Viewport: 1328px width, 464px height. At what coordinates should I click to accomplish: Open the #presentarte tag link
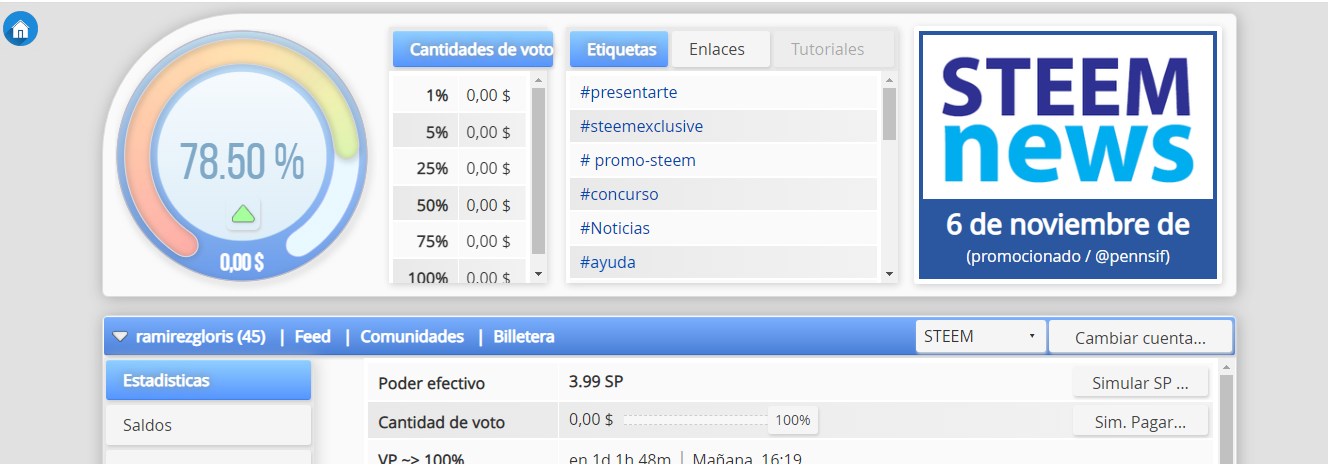point(628,92)
